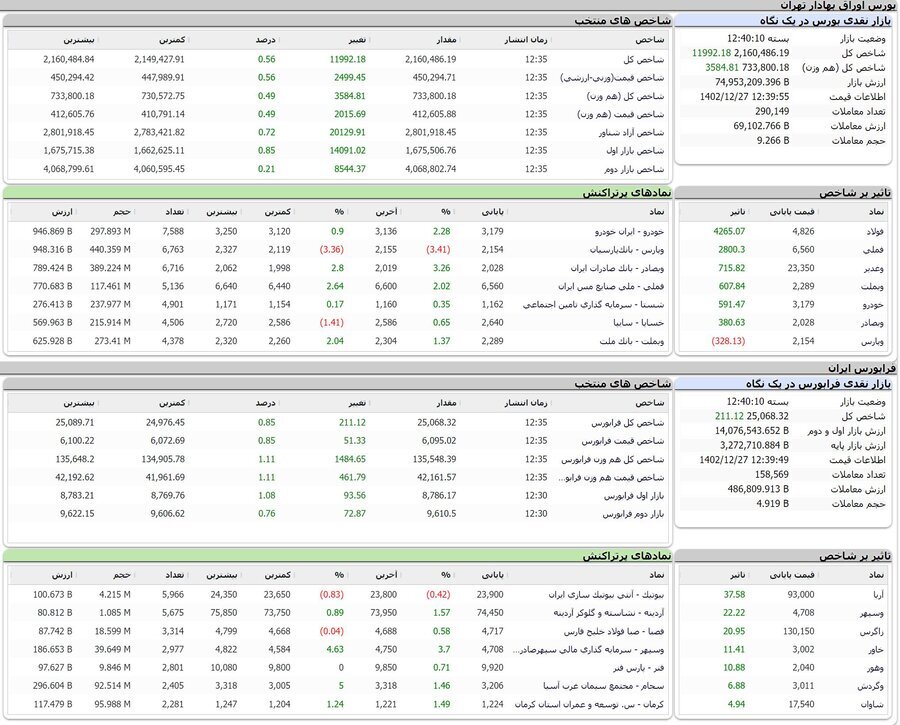
Task: Select volume 440.359 M for وپارس
Action: tap(110, 250)
